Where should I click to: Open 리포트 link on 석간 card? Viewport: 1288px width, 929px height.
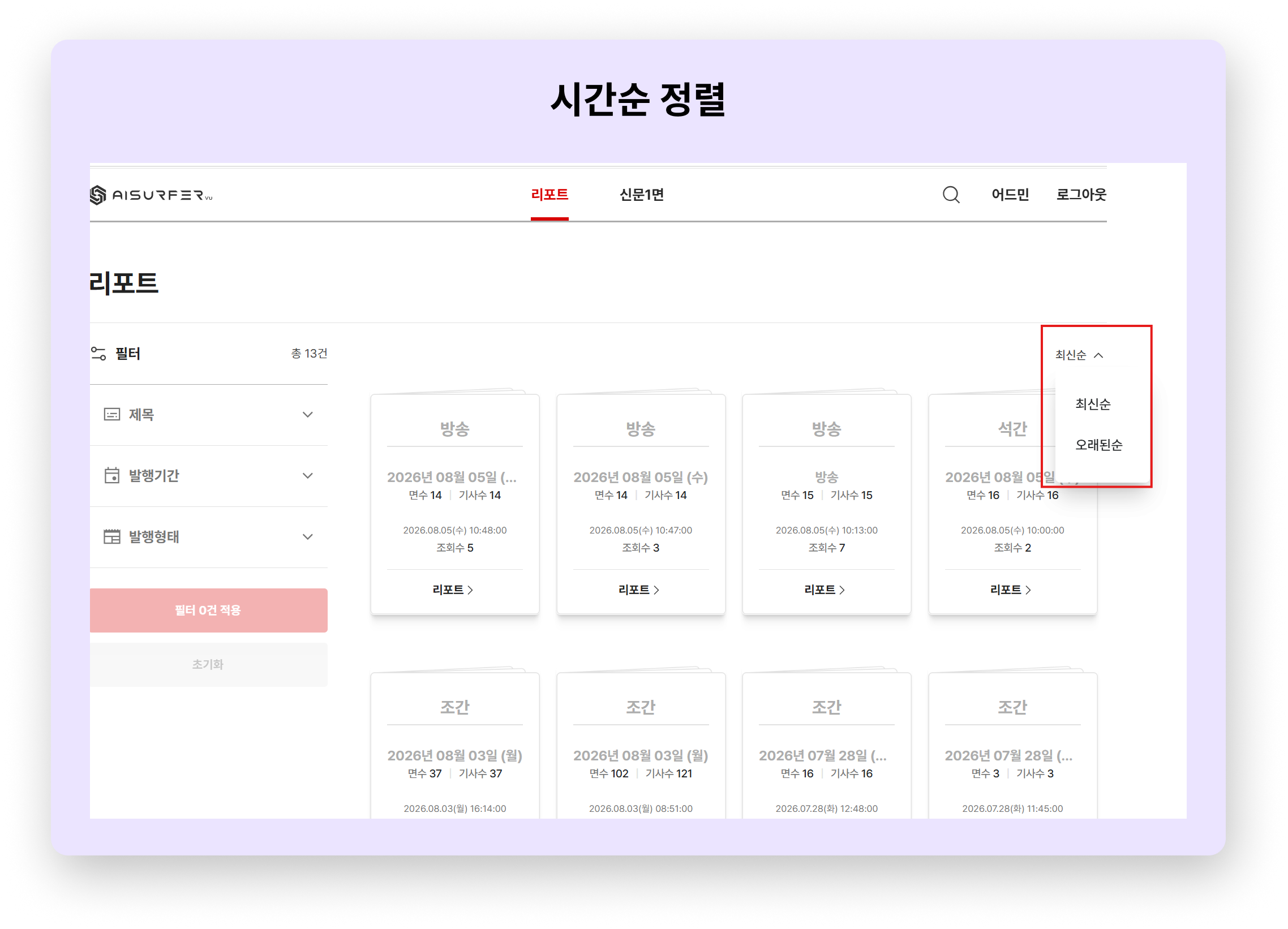click(1011, 590)
